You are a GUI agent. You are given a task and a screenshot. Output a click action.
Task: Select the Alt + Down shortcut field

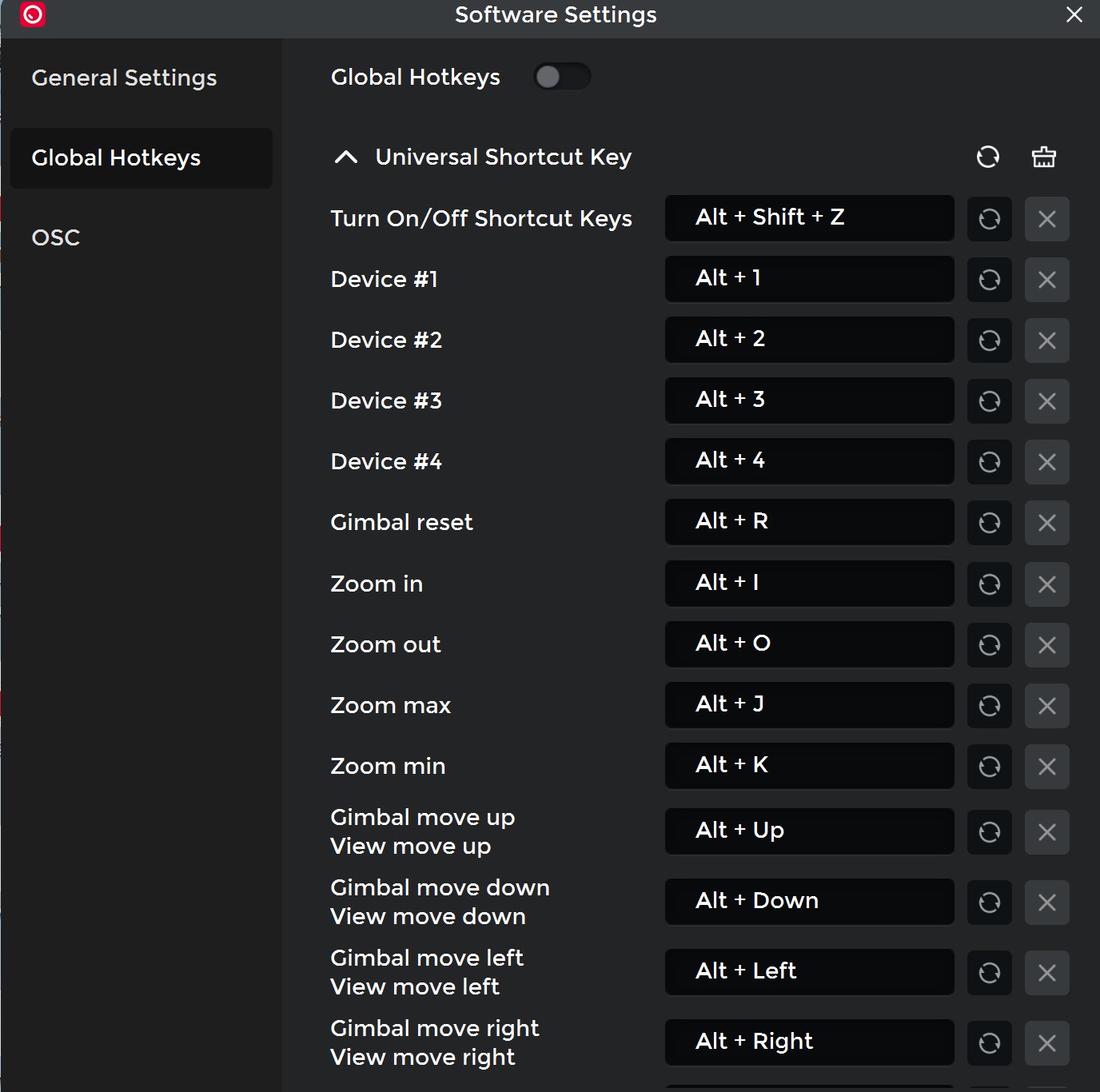click(809, 901)
